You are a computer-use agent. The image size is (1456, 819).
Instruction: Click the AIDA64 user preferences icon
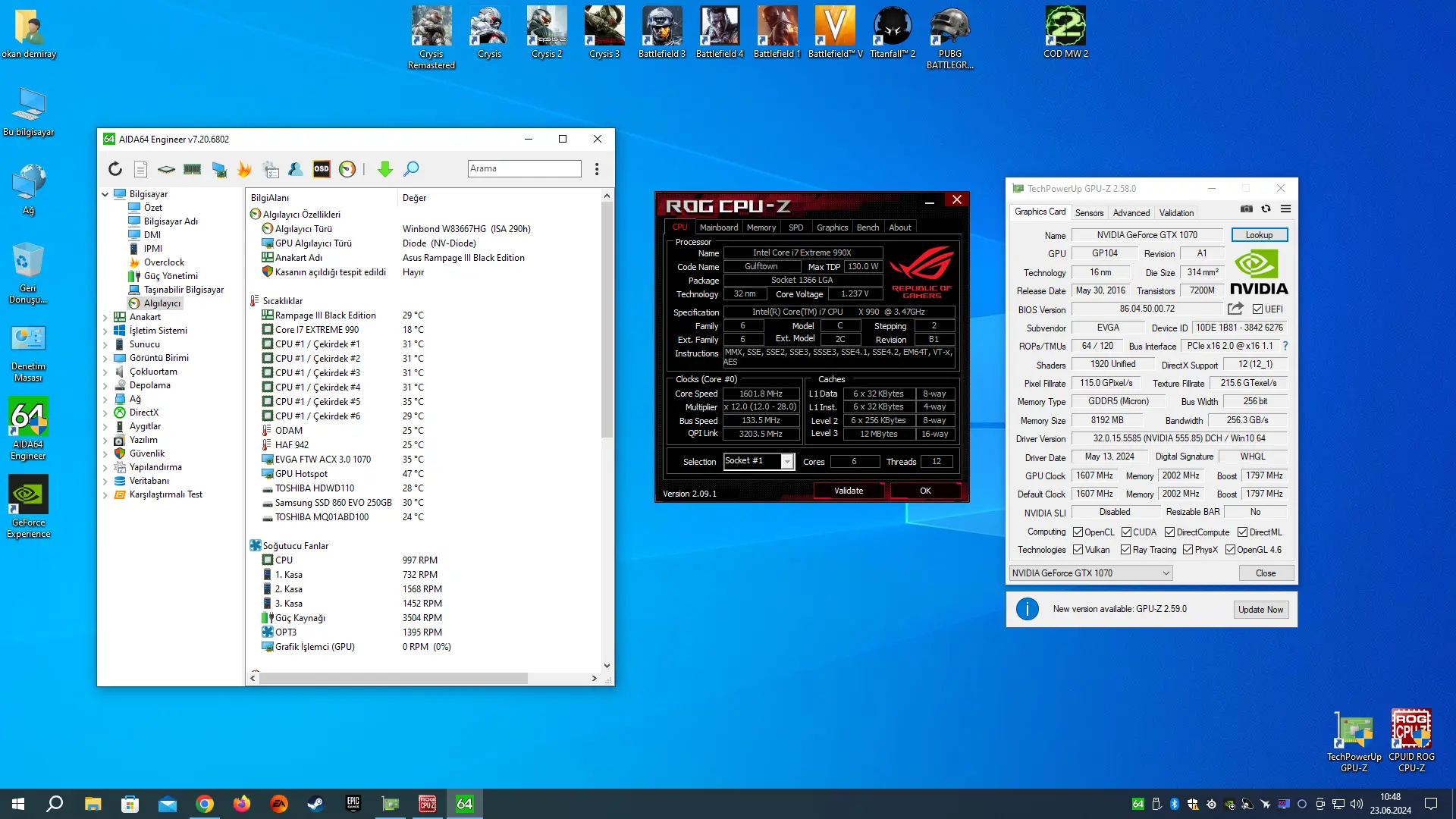pos(296,169)
